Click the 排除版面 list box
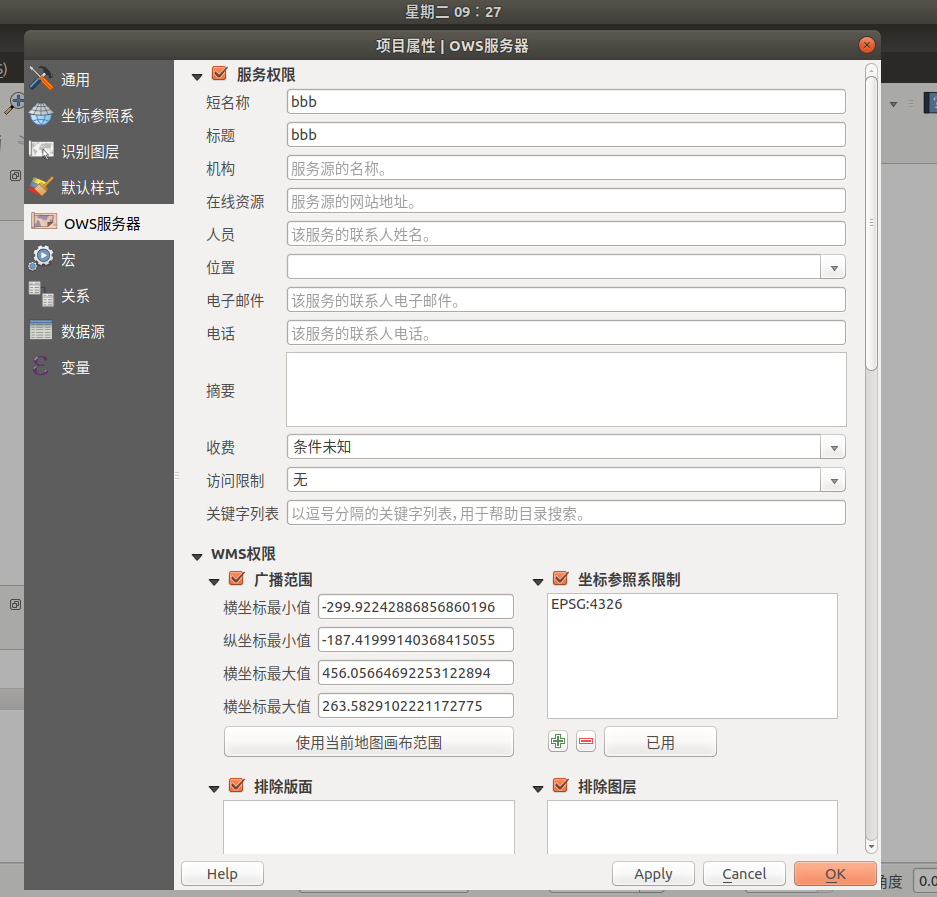 pyautogui.click(x=369, y=827)
